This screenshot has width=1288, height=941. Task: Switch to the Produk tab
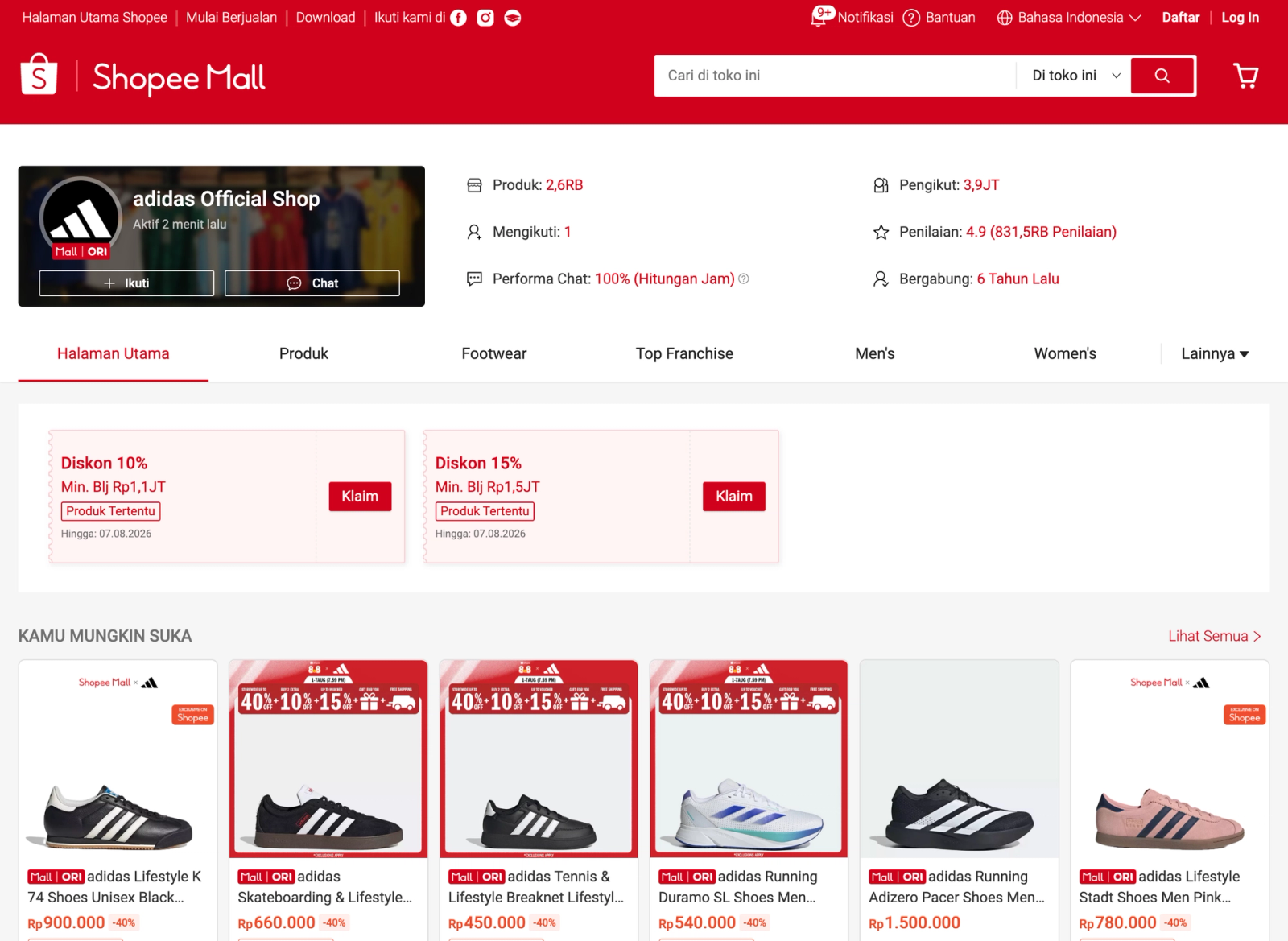pos(303,353)
